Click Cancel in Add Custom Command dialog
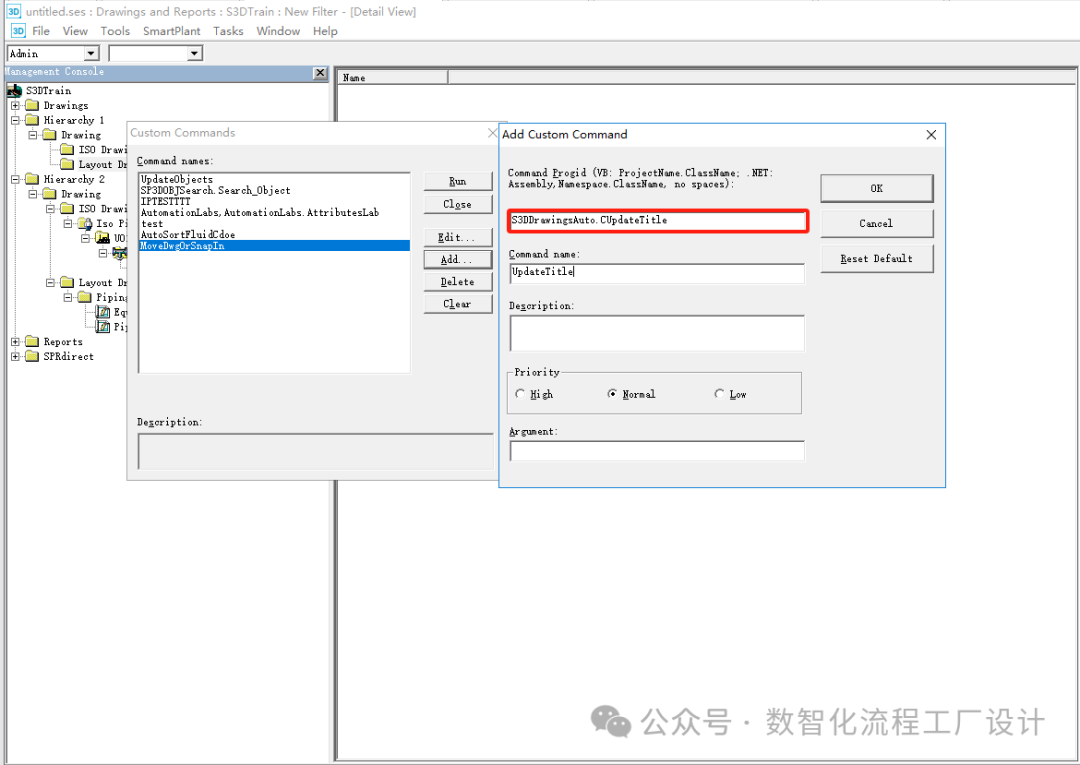Image resolution: width=1080 pixels, height=765 pixels. [x=876, y=223]
